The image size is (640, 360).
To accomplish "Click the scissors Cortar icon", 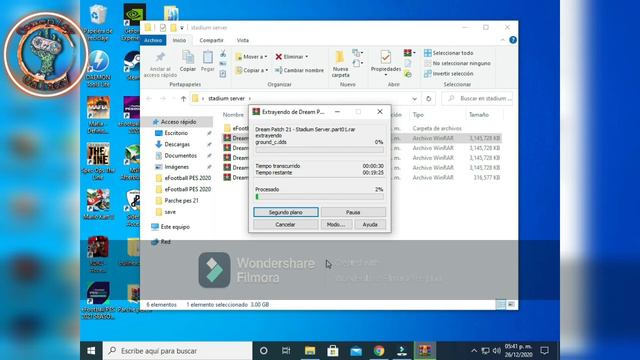I will 223,54.
